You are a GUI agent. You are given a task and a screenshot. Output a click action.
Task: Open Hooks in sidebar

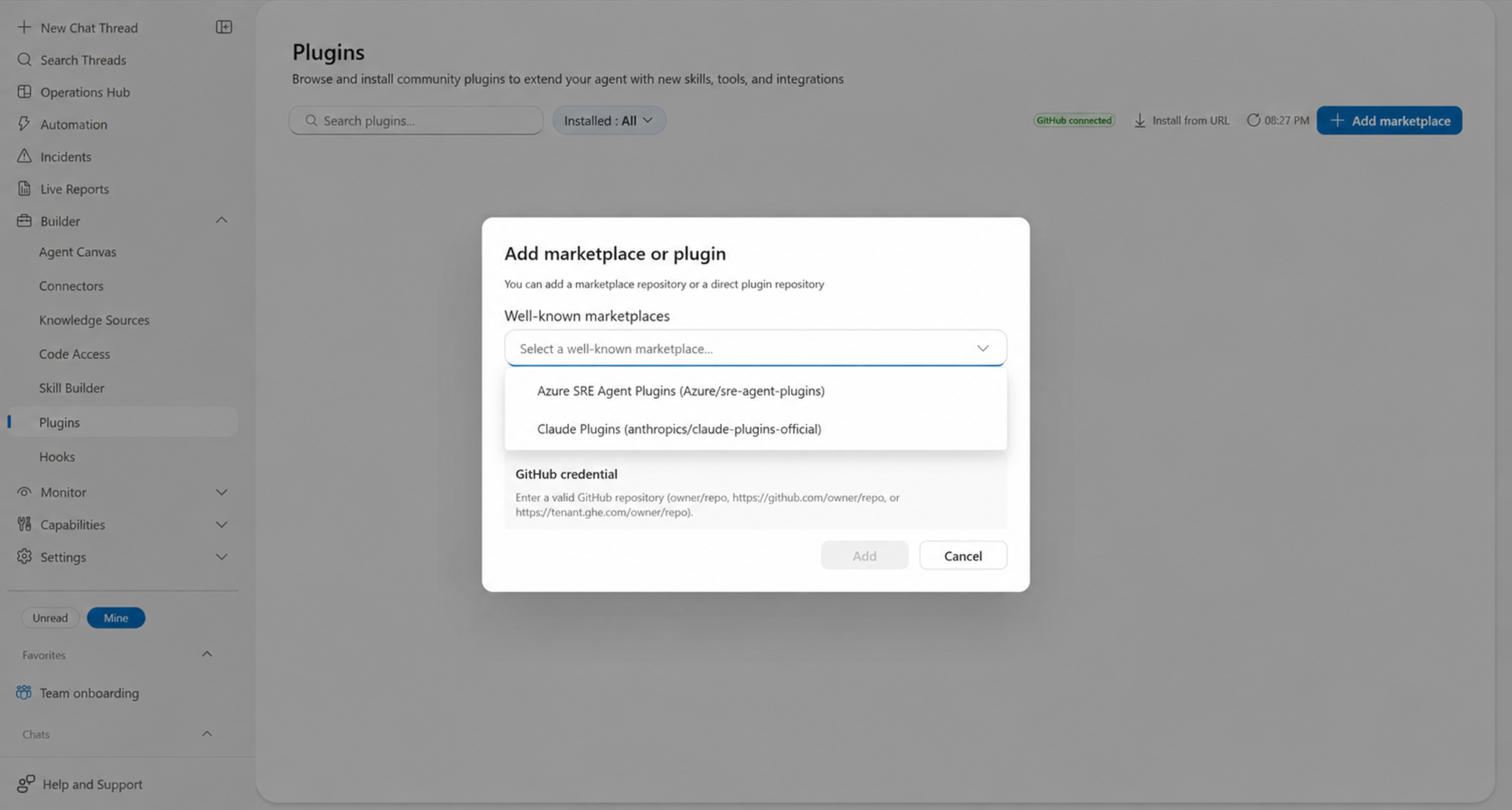click(57, 456)
